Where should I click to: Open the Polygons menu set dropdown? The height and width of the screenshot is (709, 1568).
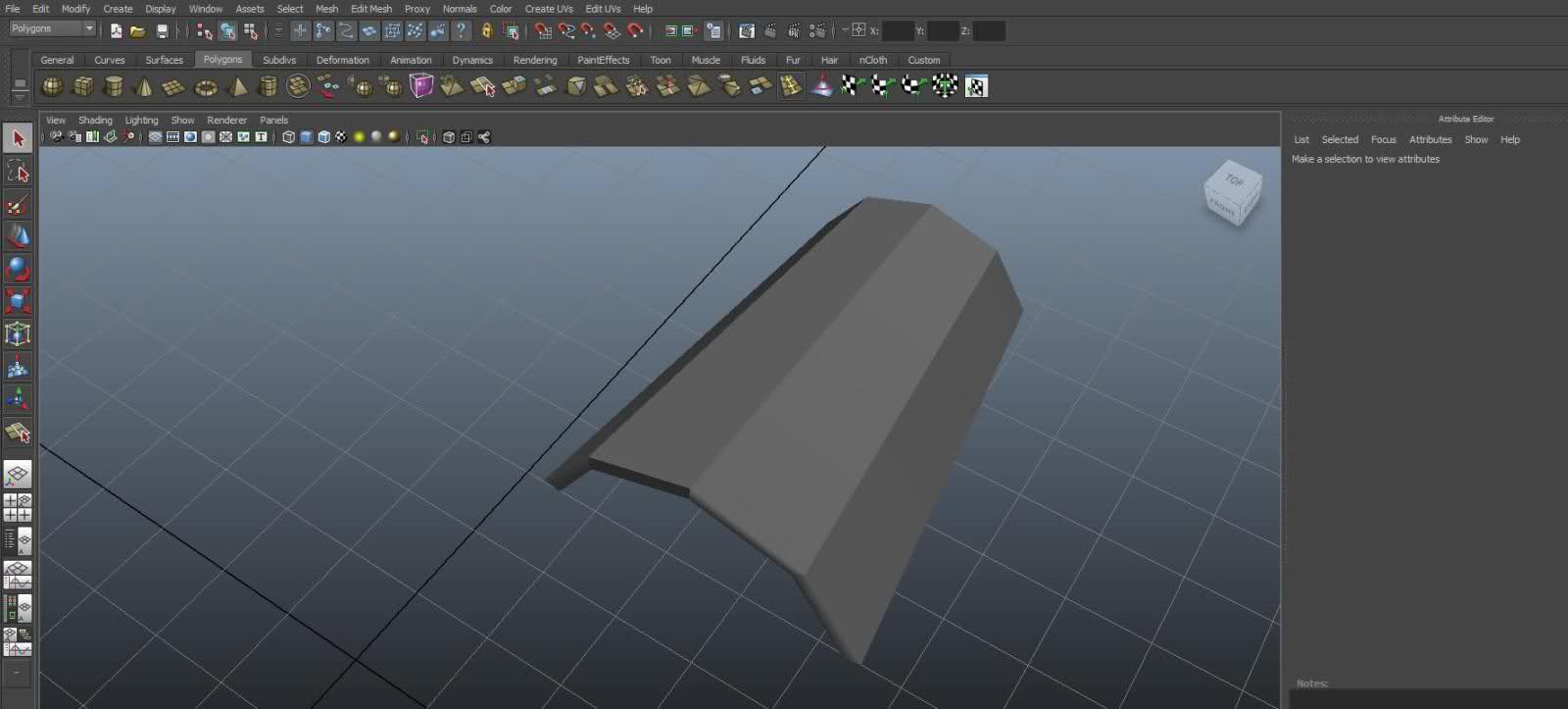click(53, 29)
